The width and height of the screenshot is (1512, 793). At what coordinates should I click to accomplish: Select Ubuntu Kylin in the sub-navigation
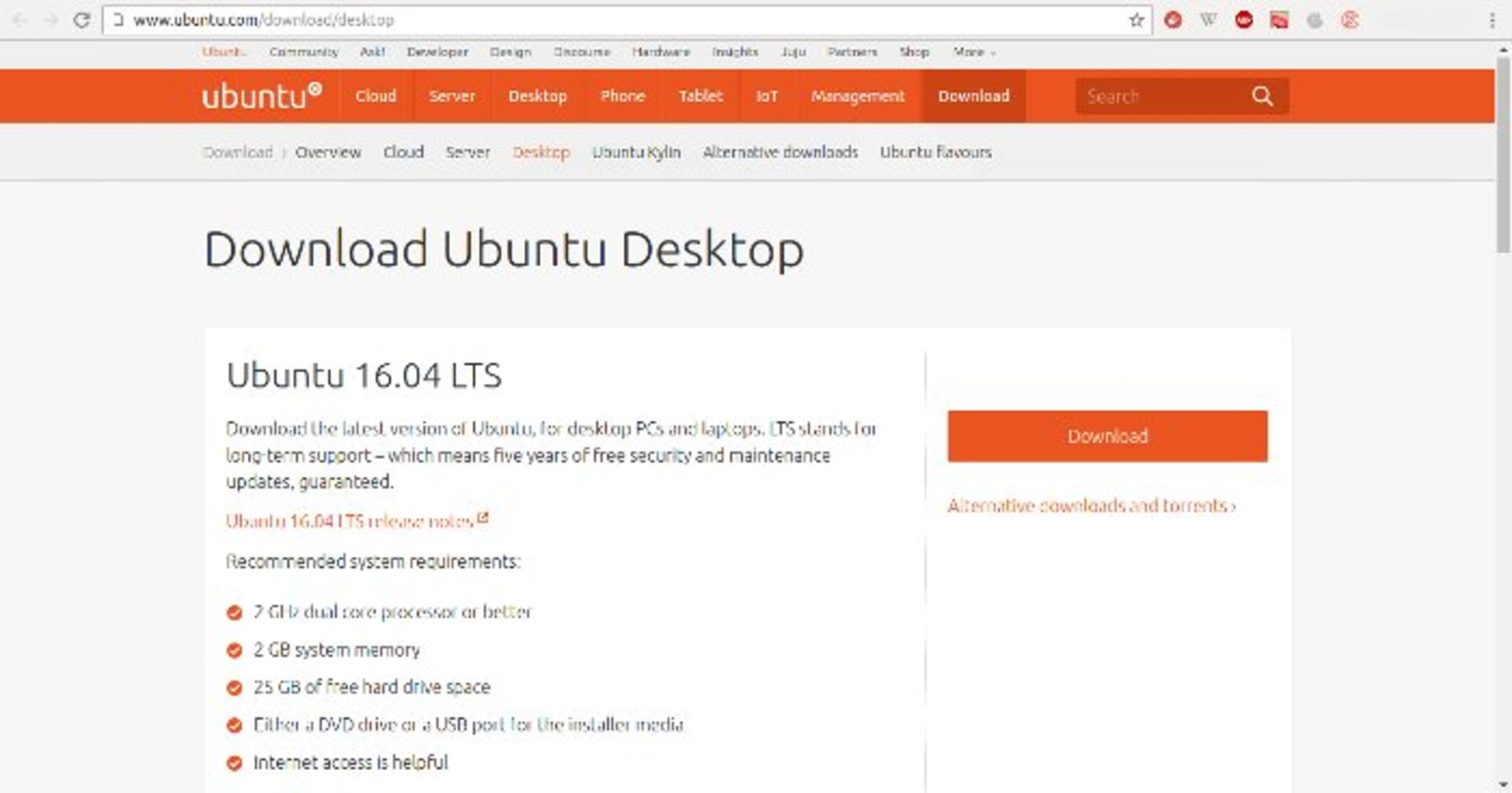(x=636, y=152)
